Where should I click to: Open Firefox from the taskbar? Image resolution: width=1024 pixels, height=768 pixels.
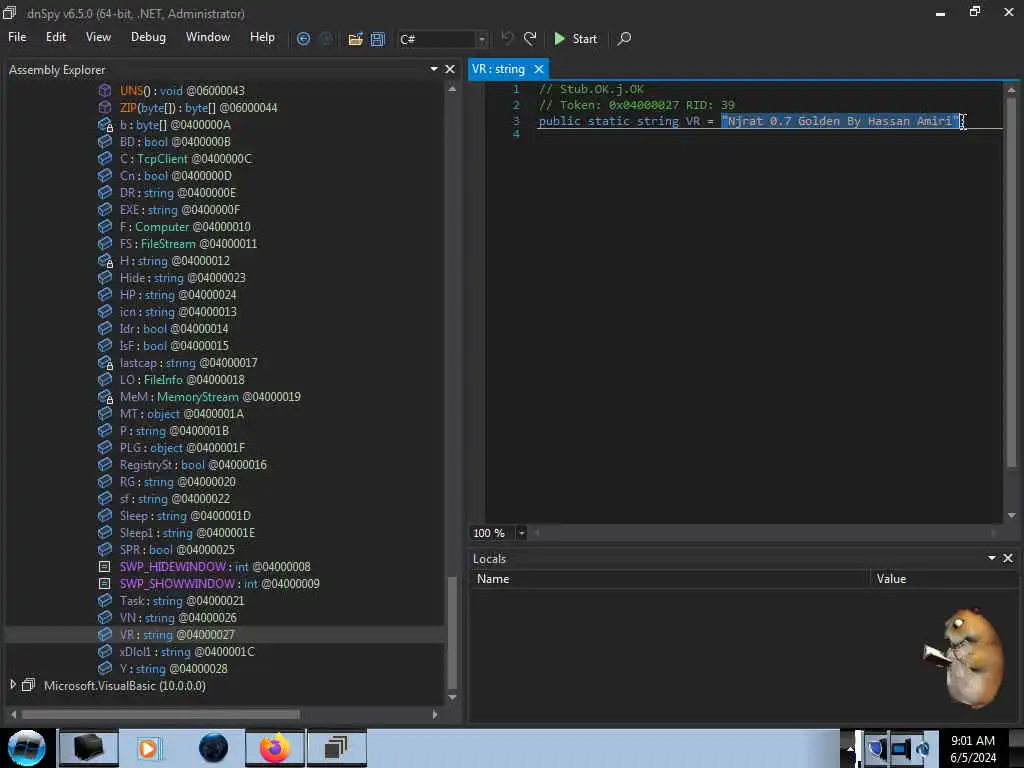(275, 748)
